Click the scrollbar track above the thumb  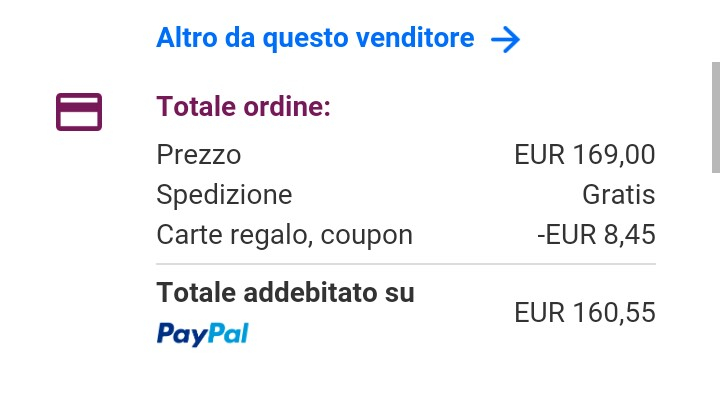point(716,31)
